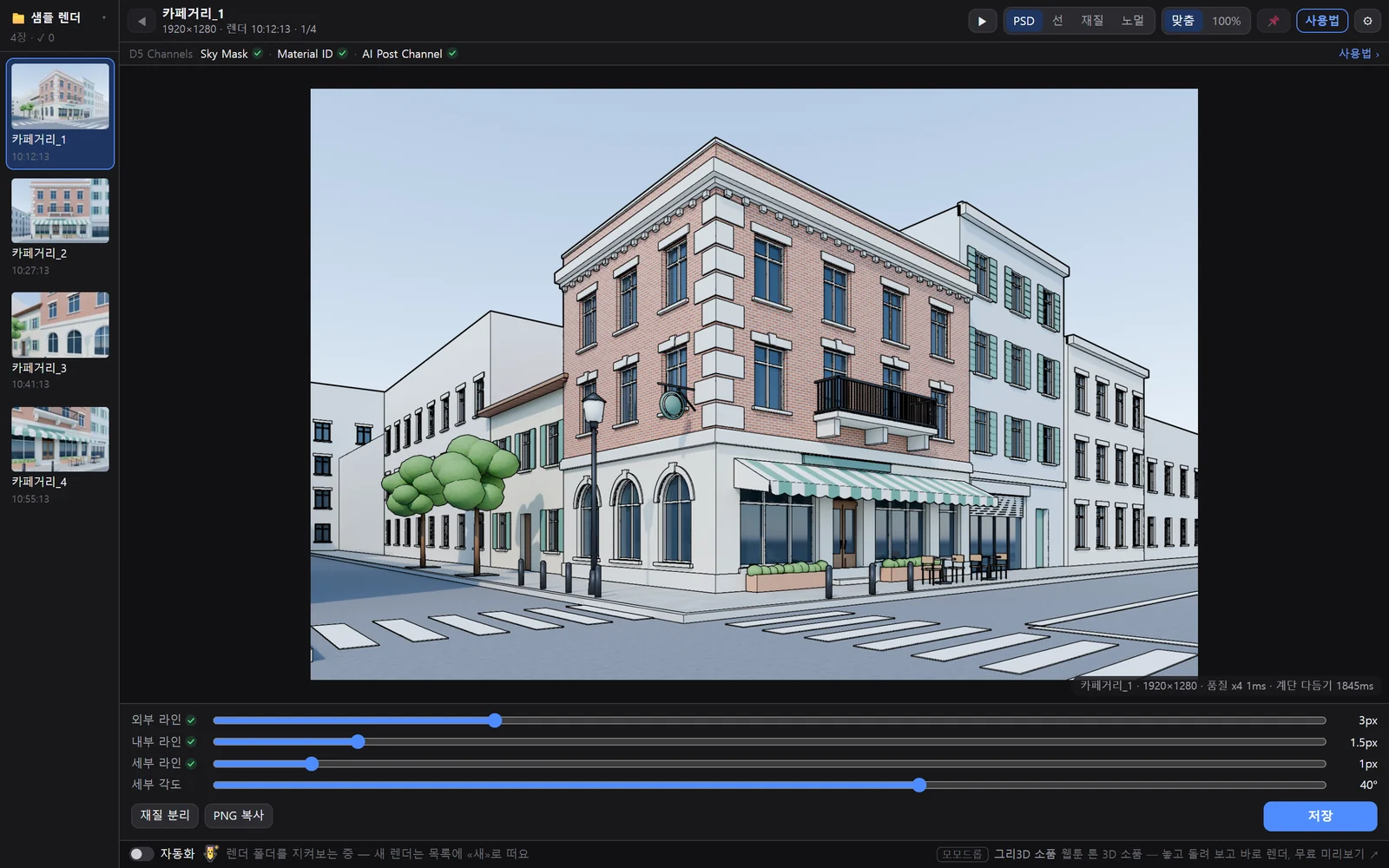The width and height of the screenshot is (1389, 868).
Task: Select the 맞춤 zoom option
Action: point(1182,21)
